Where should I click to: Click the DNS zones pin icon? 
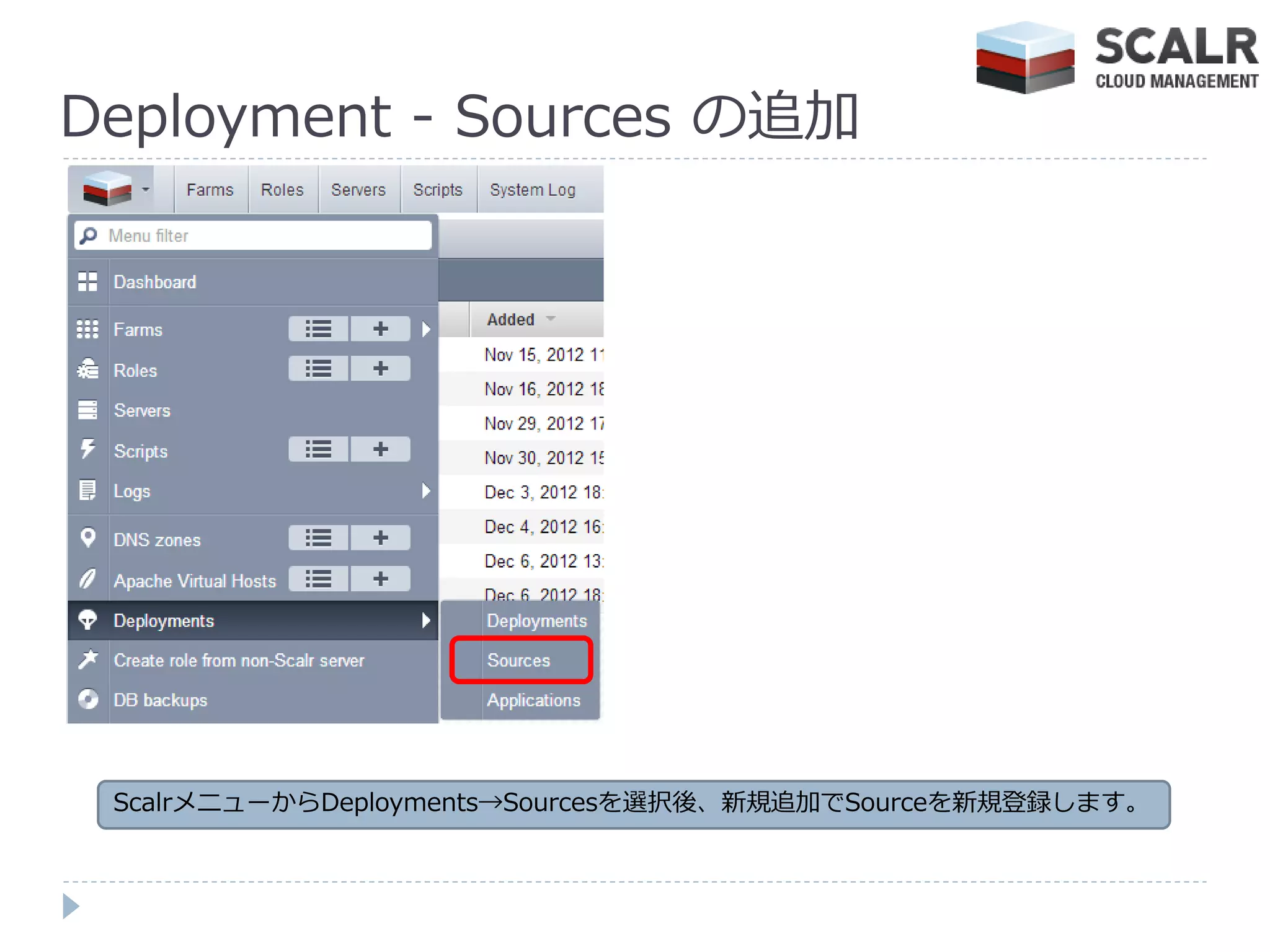[x=88, y=537]
